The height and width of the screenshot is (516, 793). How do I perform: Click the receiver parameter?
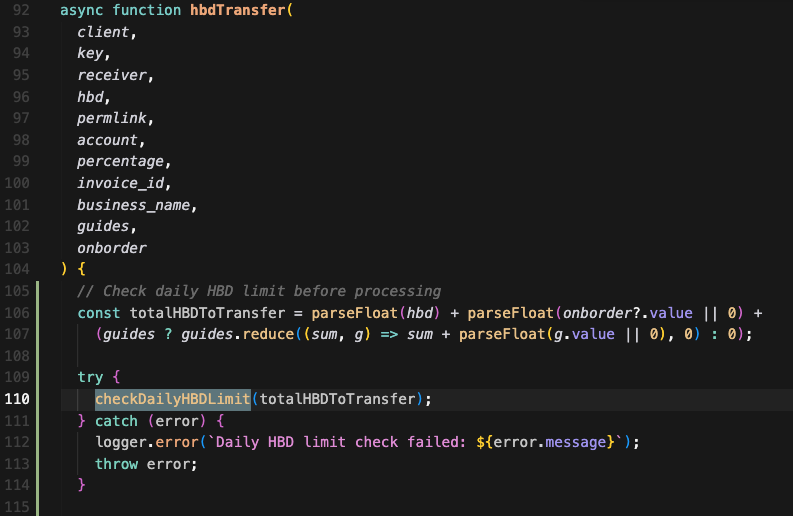113,75
